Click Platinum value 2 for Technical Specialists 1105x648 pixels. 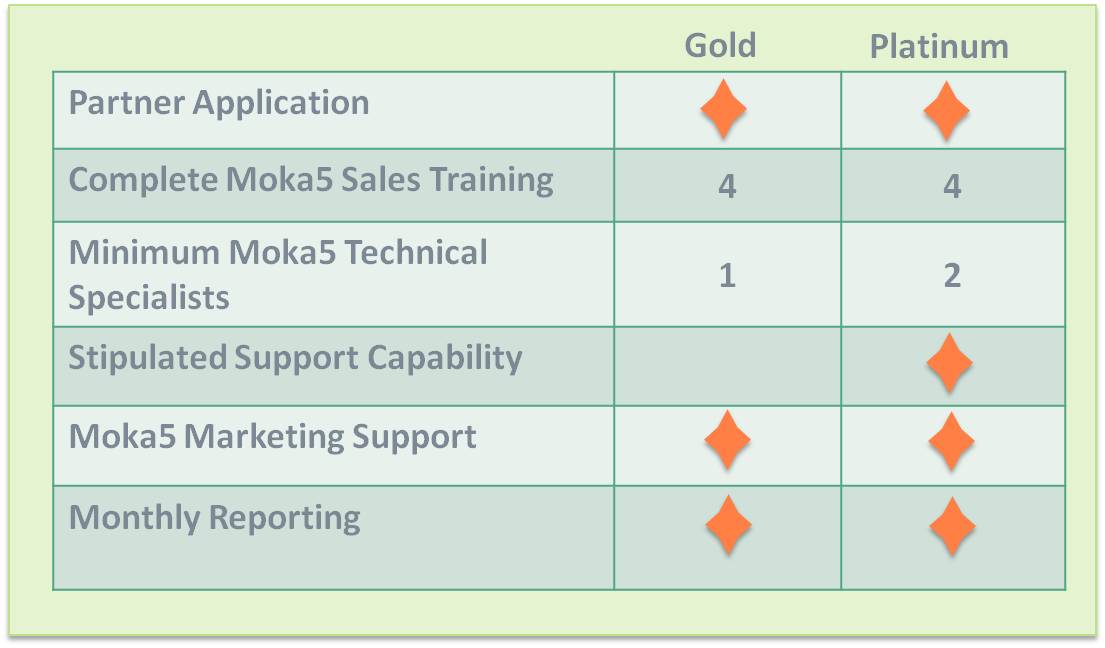point(952,275)
